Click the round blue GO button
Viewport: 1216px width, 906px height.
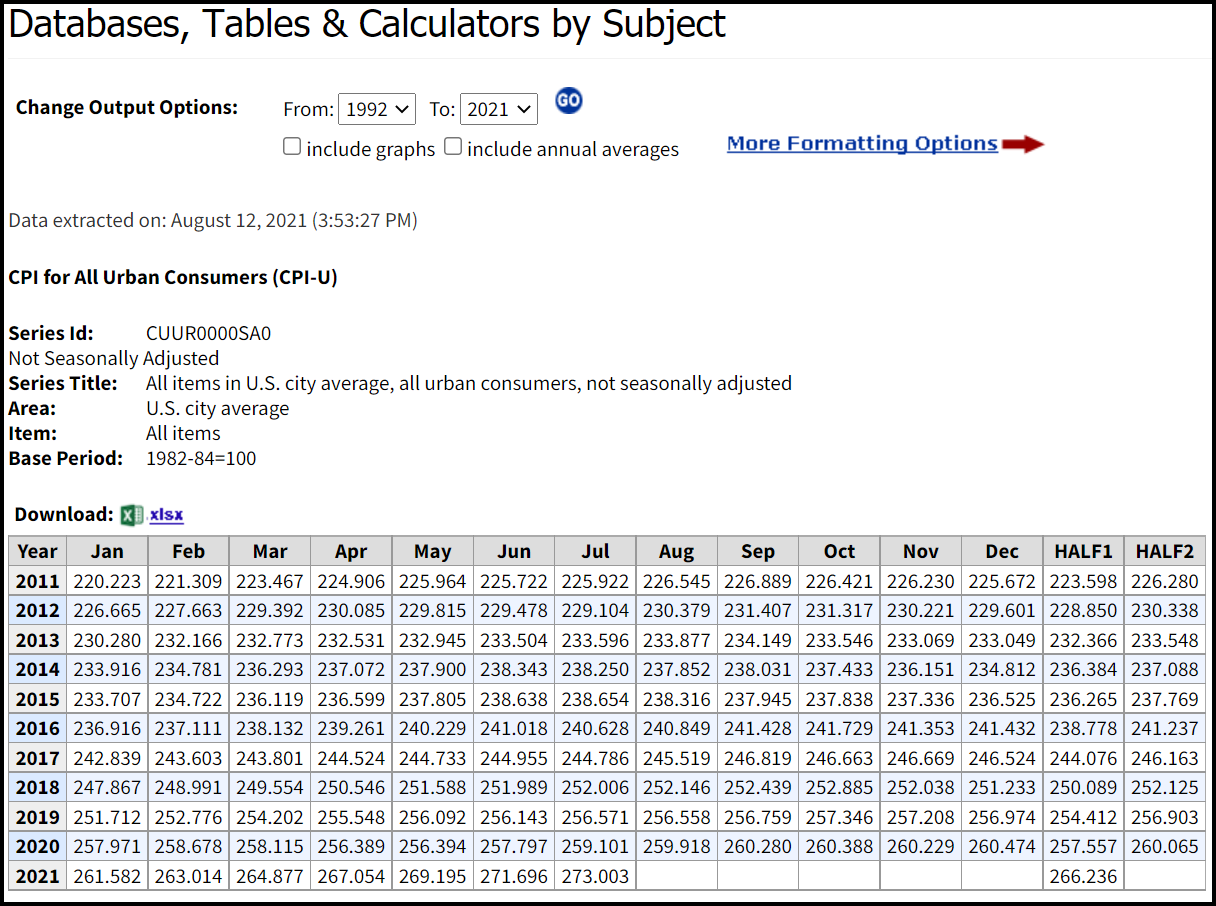569,101
